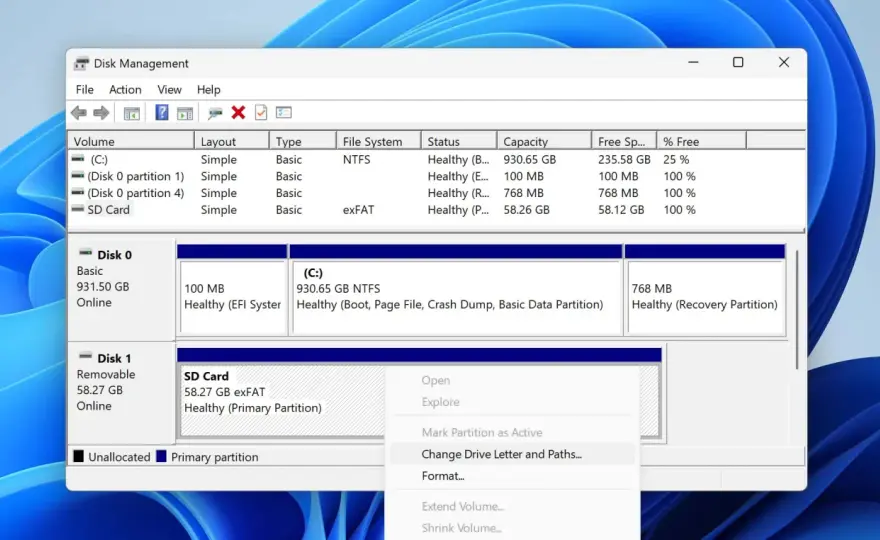Screen dimensions: 880x540
Task: Click the Connect/Refresh disk toolbar icon
Action: [x=214, y=113]
